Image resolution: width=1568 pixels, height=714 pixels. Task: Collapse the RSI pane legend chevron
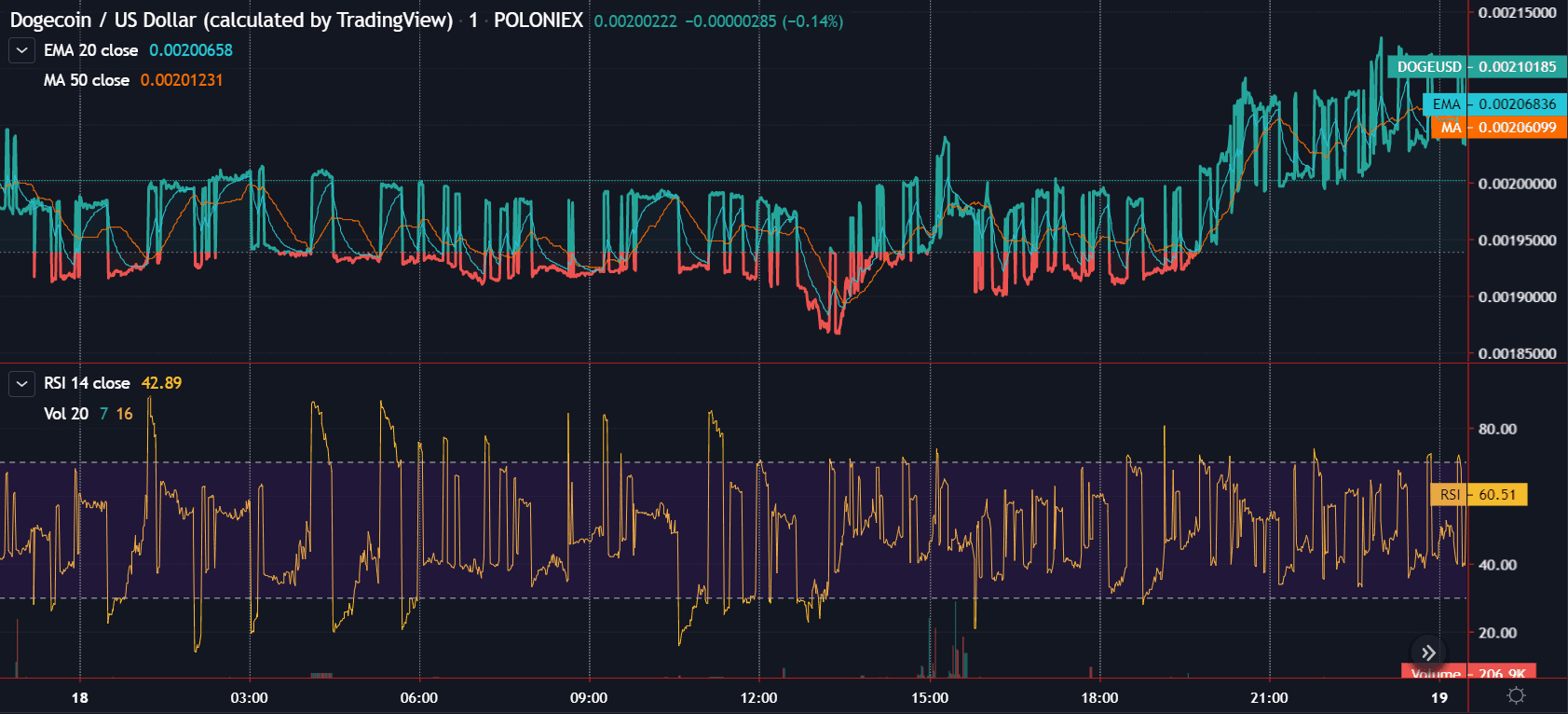[21, 383]
